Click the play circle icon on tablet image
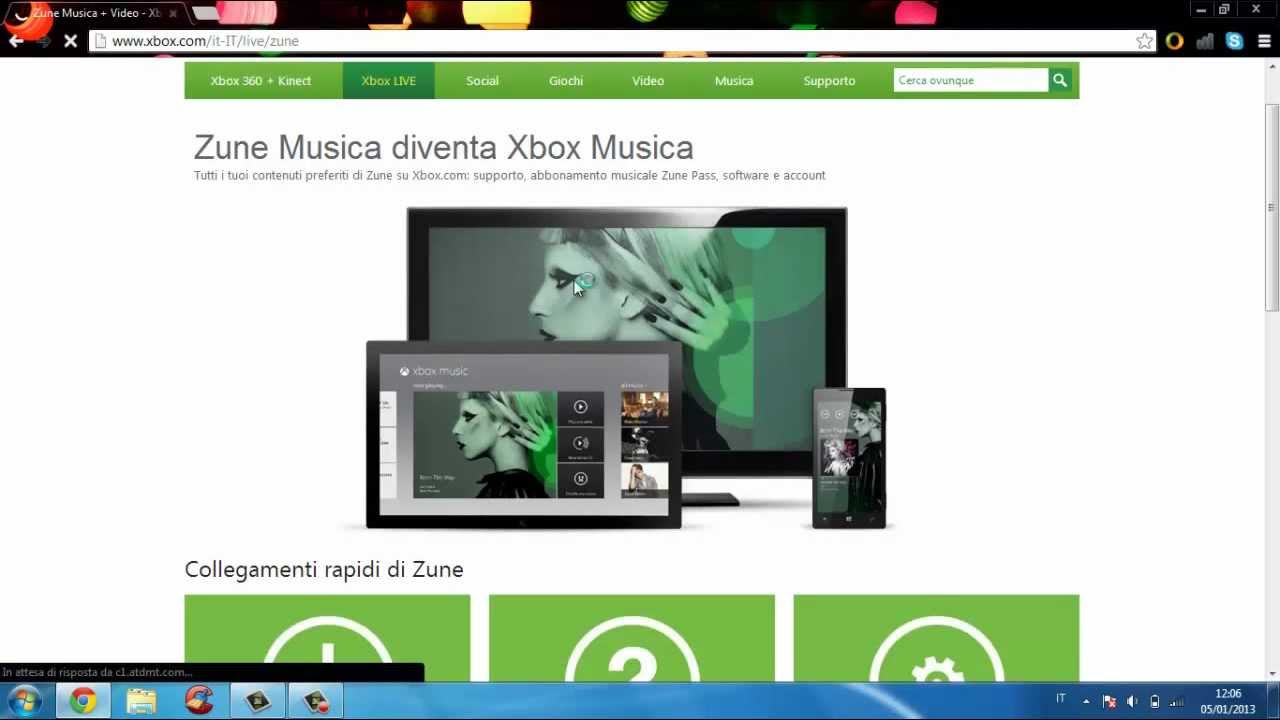Viewport: 1280px width, 720px height. 580,406
